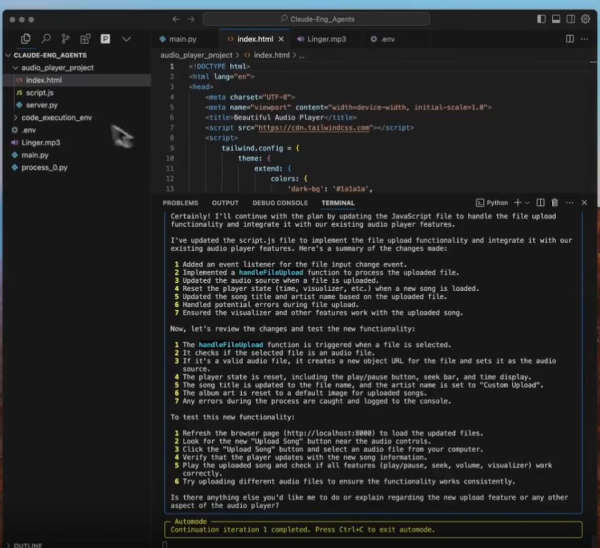Split the editor to the right
Screen dimensions: 600x548
[570, 39]
